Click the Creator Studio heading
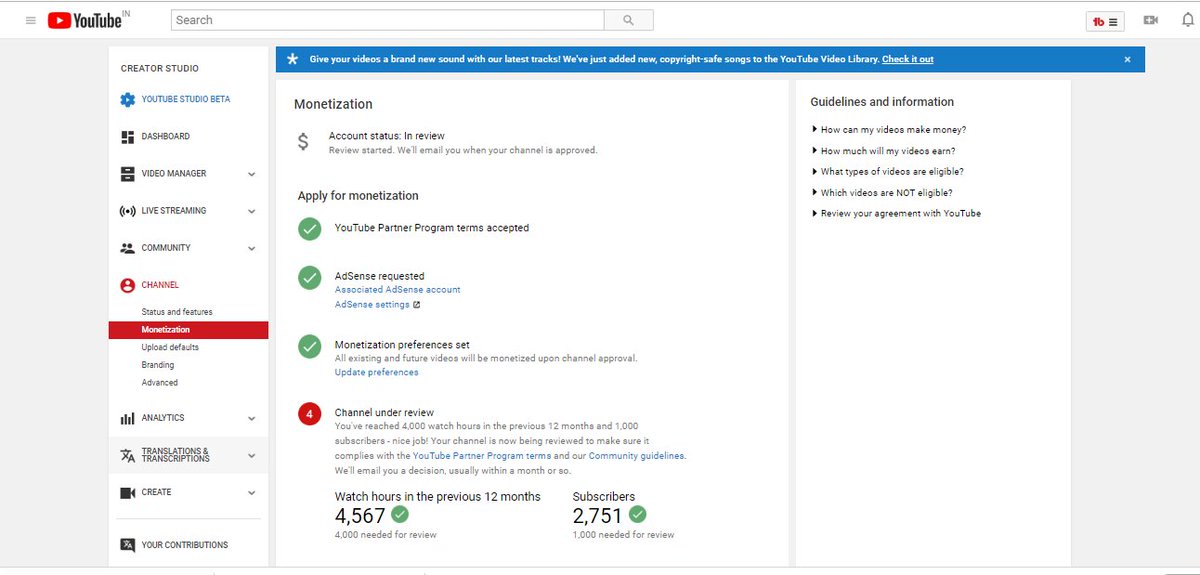This screenshot has height=575, width=1200. tap(160, 69)
